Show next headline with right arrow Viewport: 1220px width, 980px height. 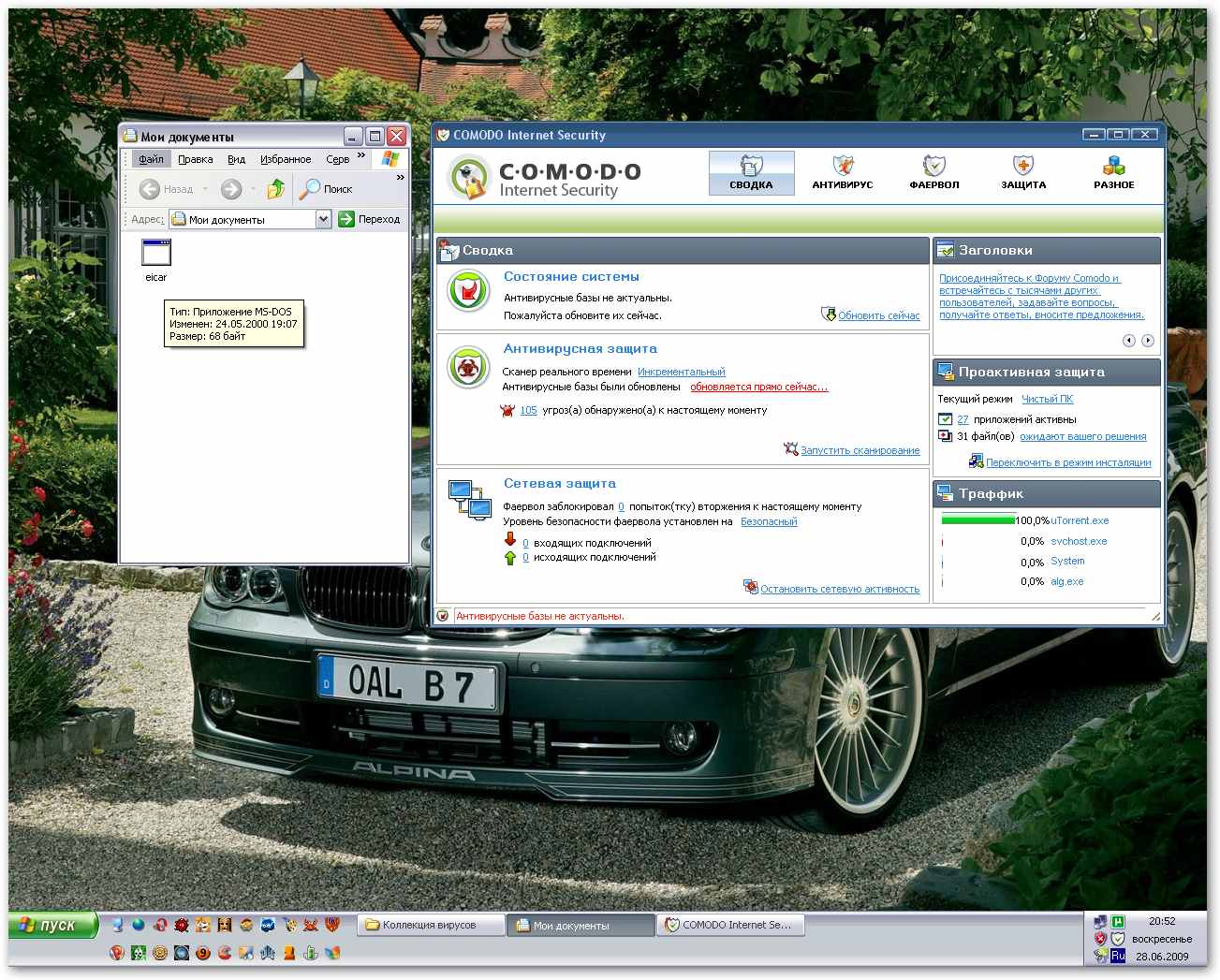pos(1148,341)
